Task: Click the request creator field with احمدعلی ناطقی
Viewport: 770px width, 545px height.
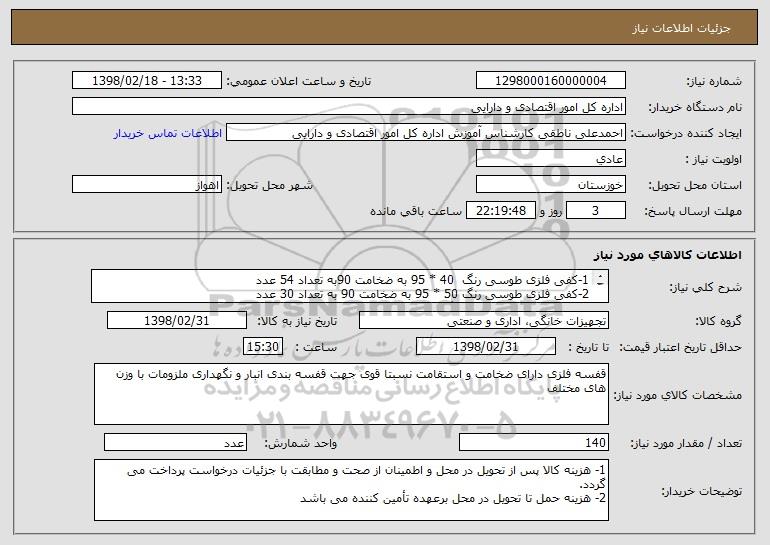Action: coord(426,133)
